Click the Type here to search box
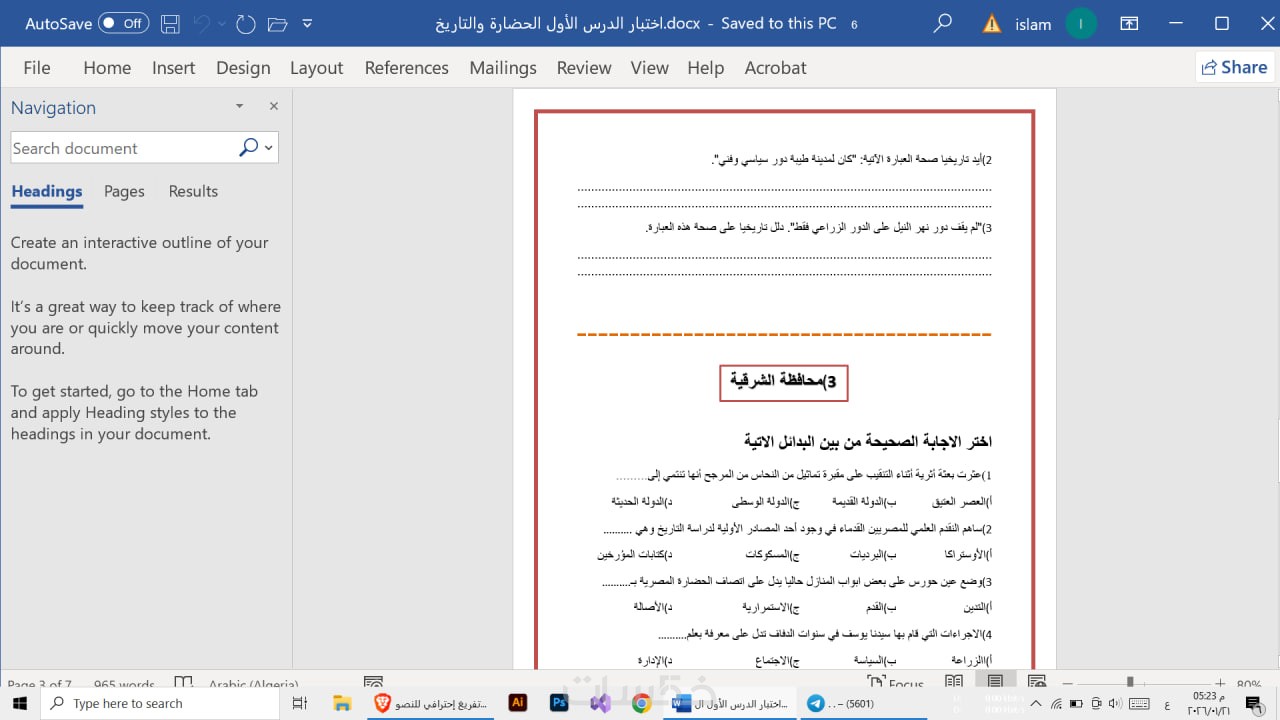1280x720 pixels. [160, 703]
